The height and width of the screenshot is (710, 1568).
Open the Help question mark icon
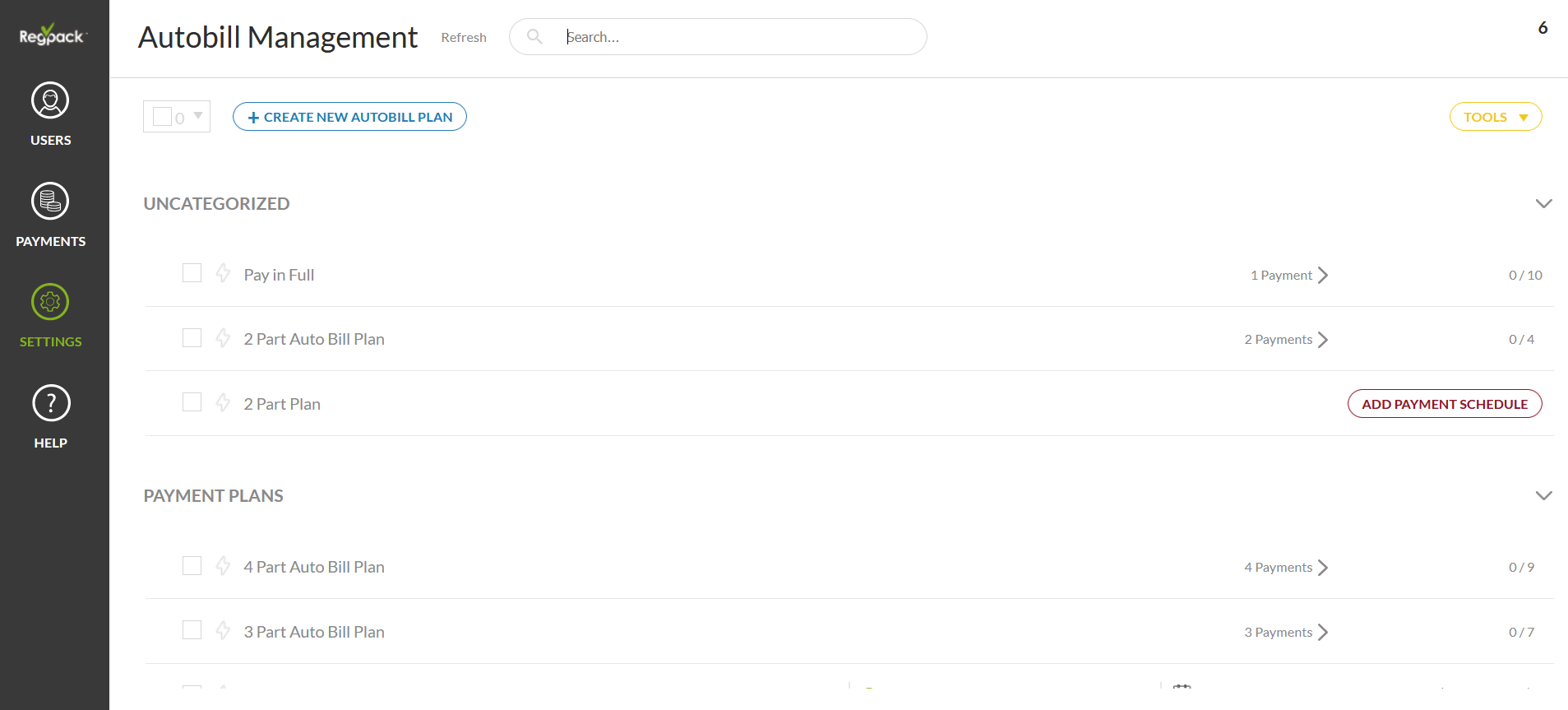coord(51,403)
